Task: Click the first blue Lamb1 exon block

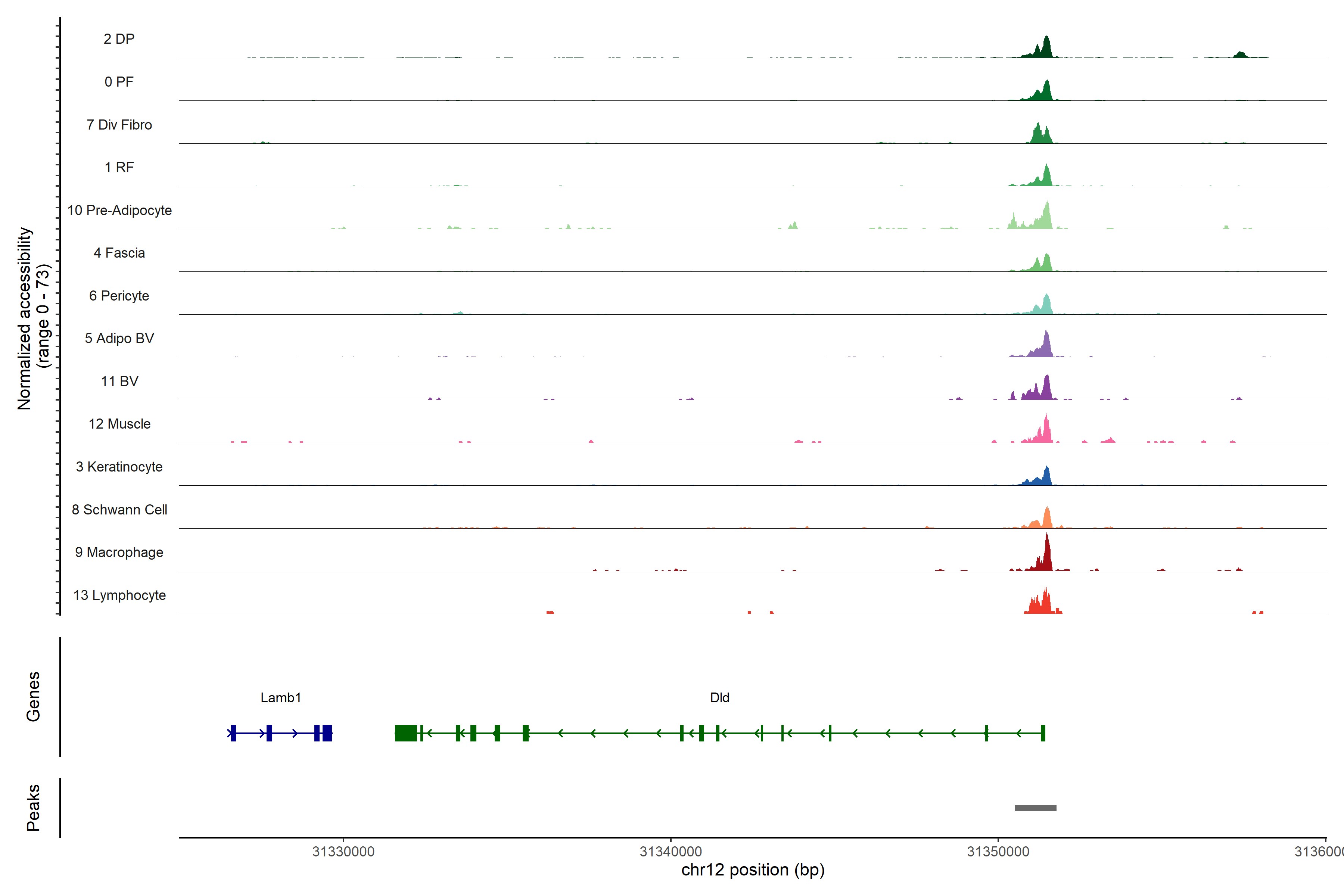Action: click(x=233, y=732)
